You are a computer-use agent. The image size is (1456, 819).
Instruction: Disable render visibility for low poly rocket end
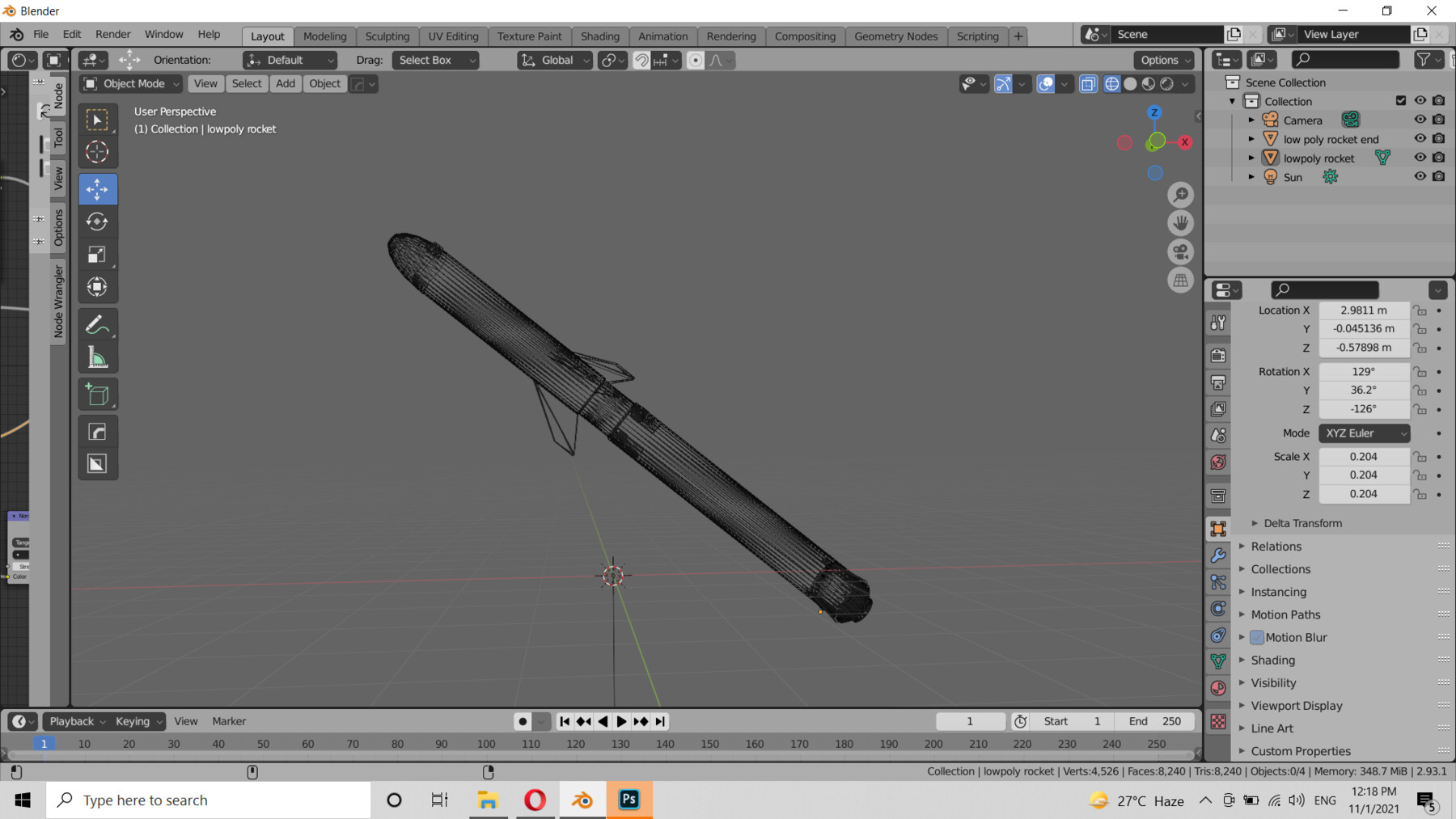click(1440, 138)
